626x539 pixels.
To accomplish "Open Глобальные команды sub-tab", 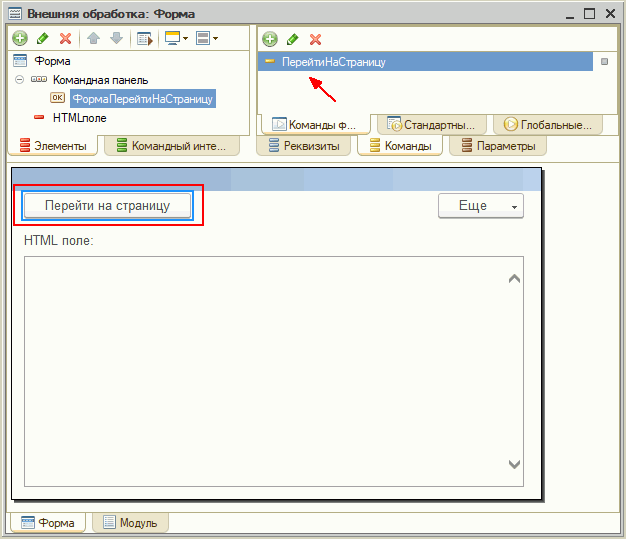I will pyautogui.click(x=548, y=125).
